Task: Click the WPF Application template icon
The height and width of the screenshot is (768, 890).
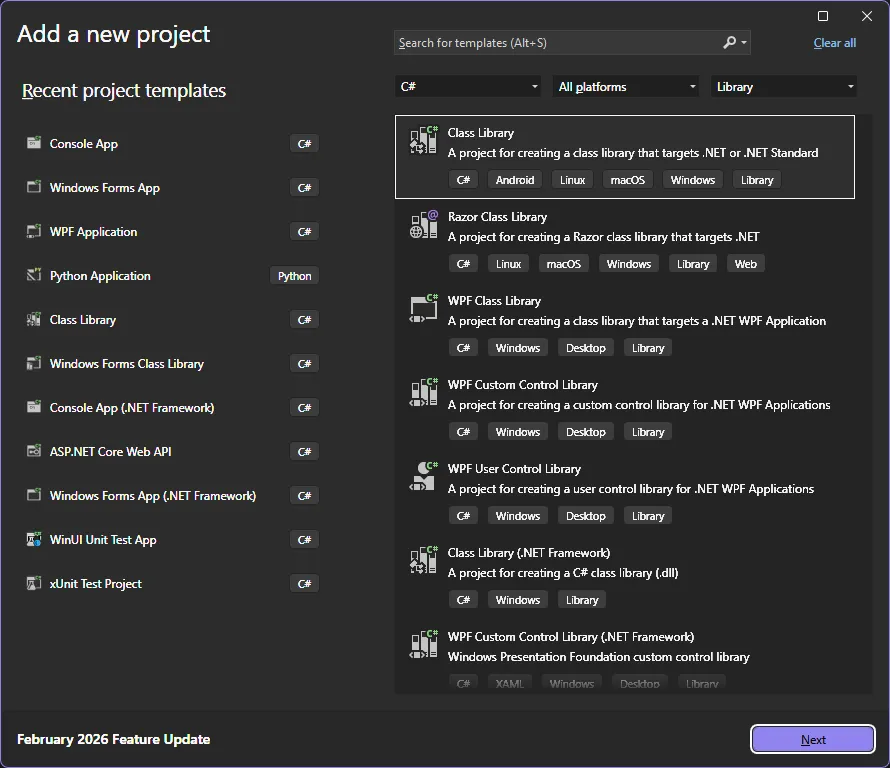Action: 34,231
